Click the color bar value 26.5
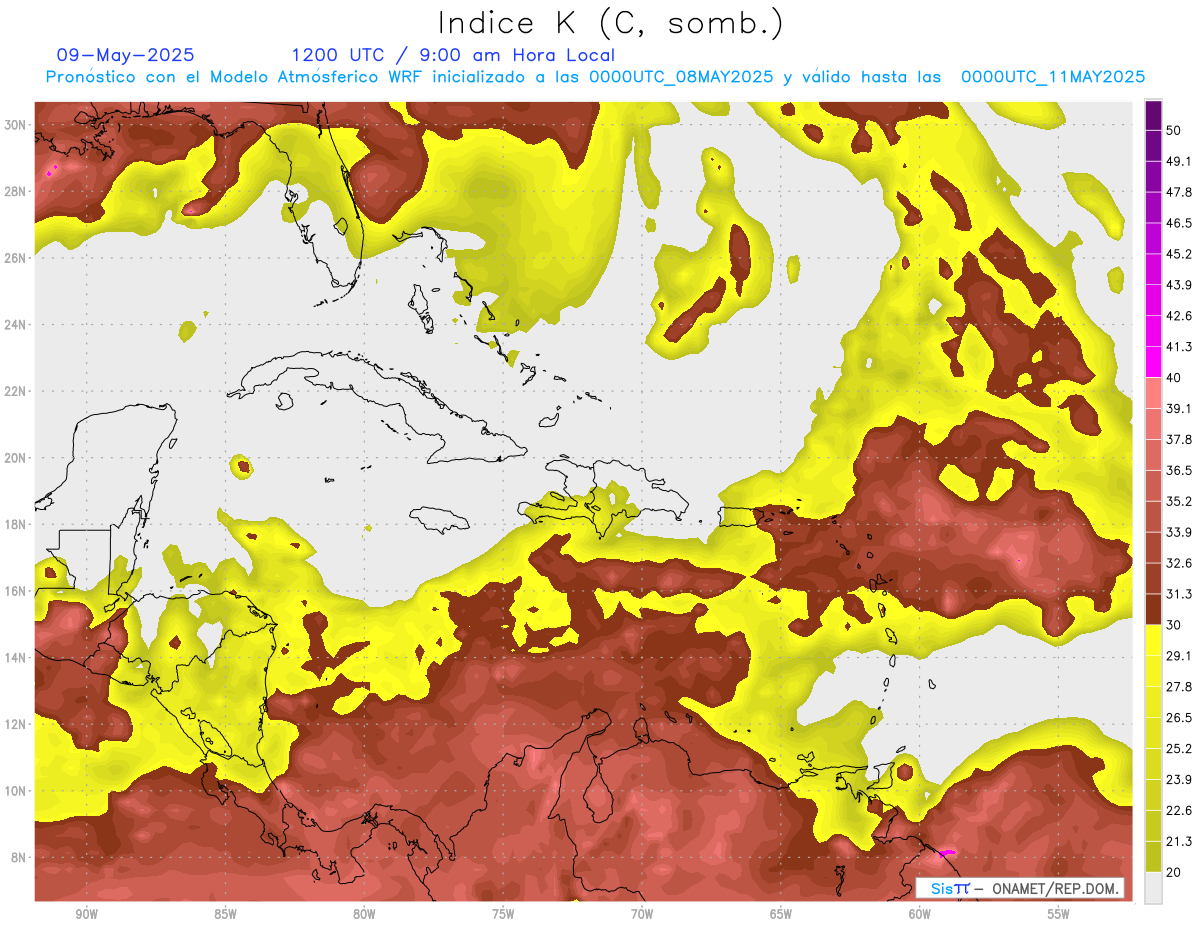 point(1180,717)
